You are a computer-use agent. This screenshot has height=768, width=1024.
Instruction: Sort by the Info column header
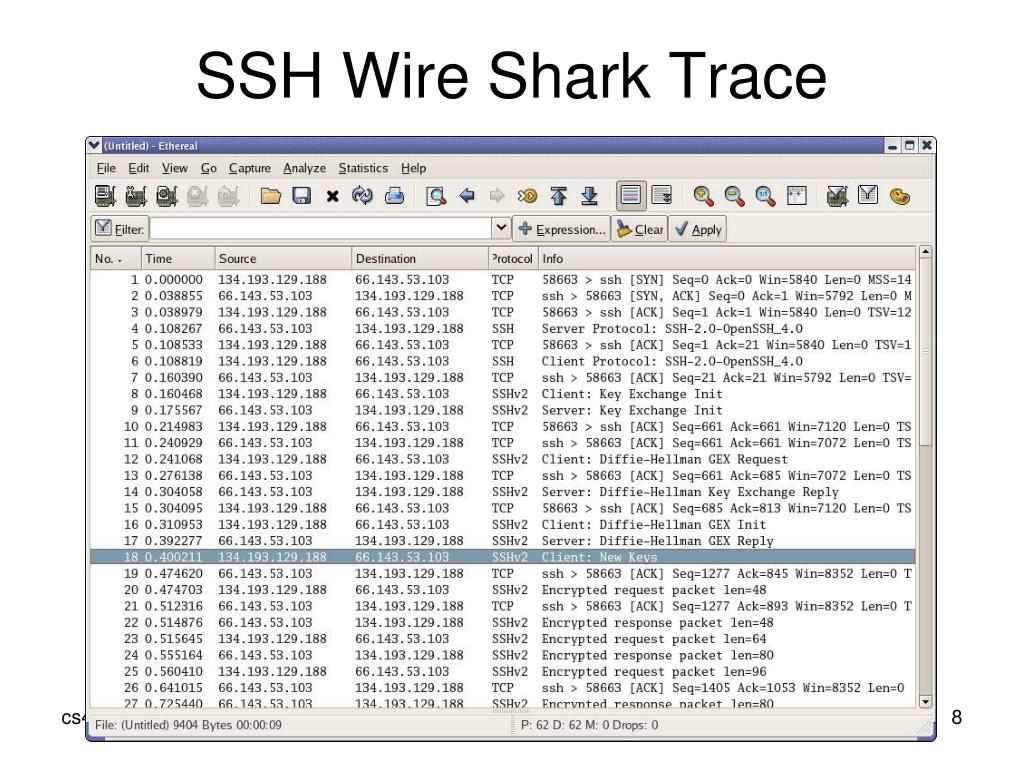click(x=727, y=259)
